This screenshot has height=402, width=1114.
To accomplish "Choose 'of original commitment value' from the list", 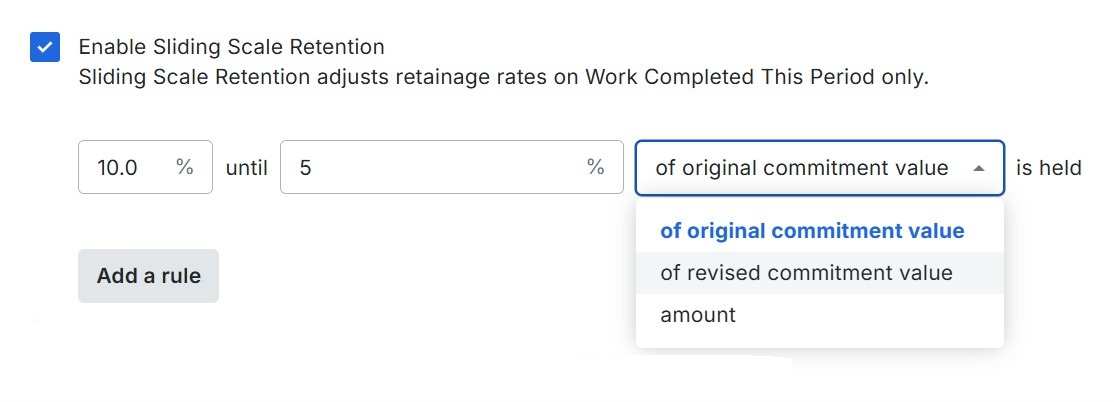I will (812, 231).
